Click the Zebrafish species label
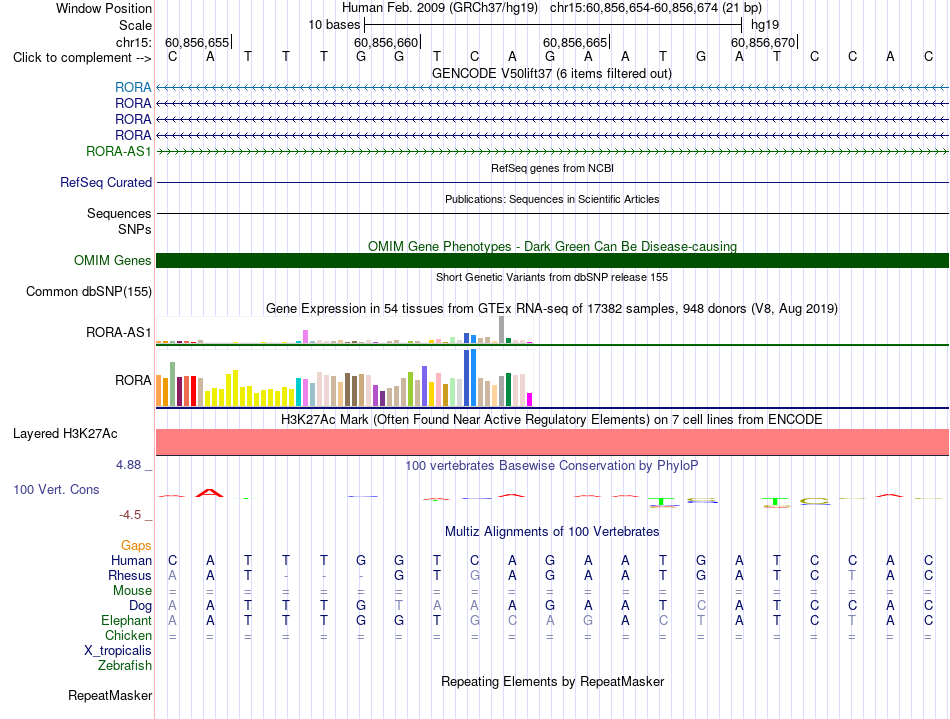The height and width of the screenshot is (719, 950). tap(125, 666)
